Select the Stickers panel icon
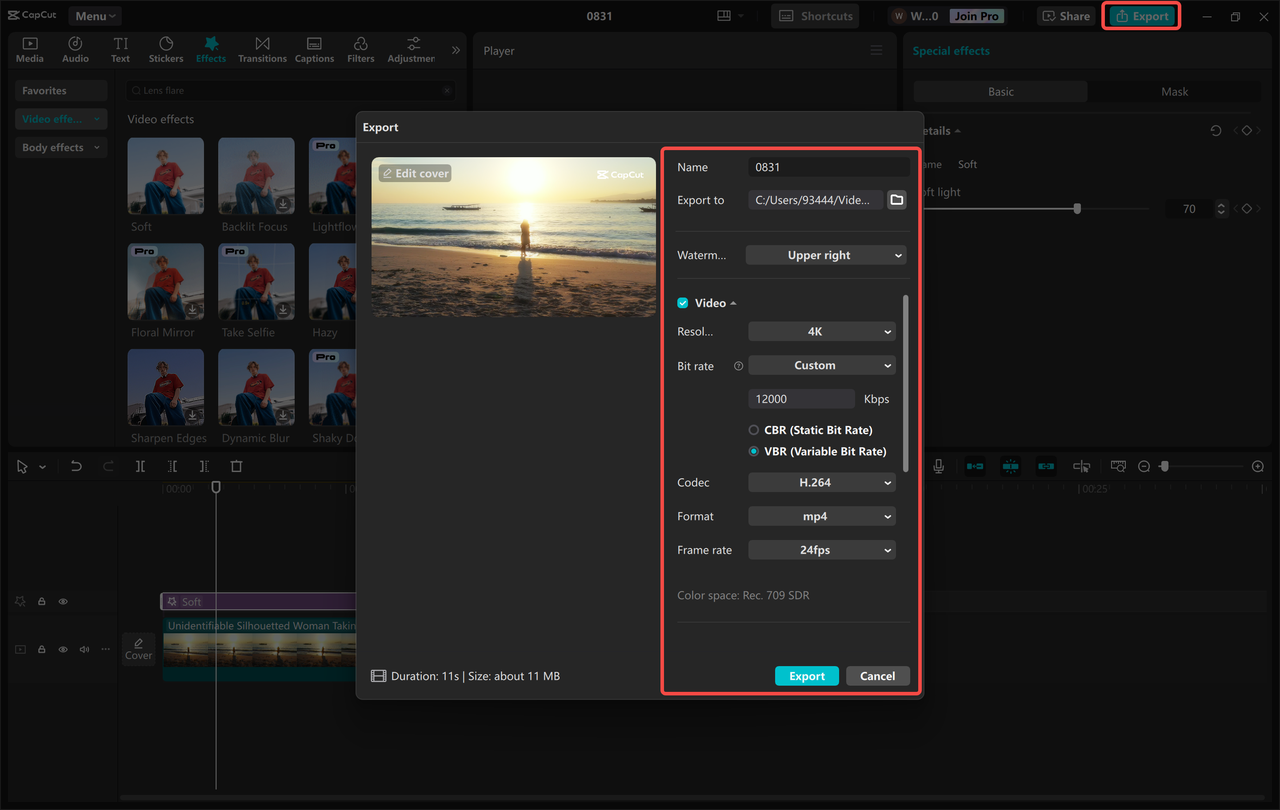Screen dimensions: 1280x810 pos(165,48)
